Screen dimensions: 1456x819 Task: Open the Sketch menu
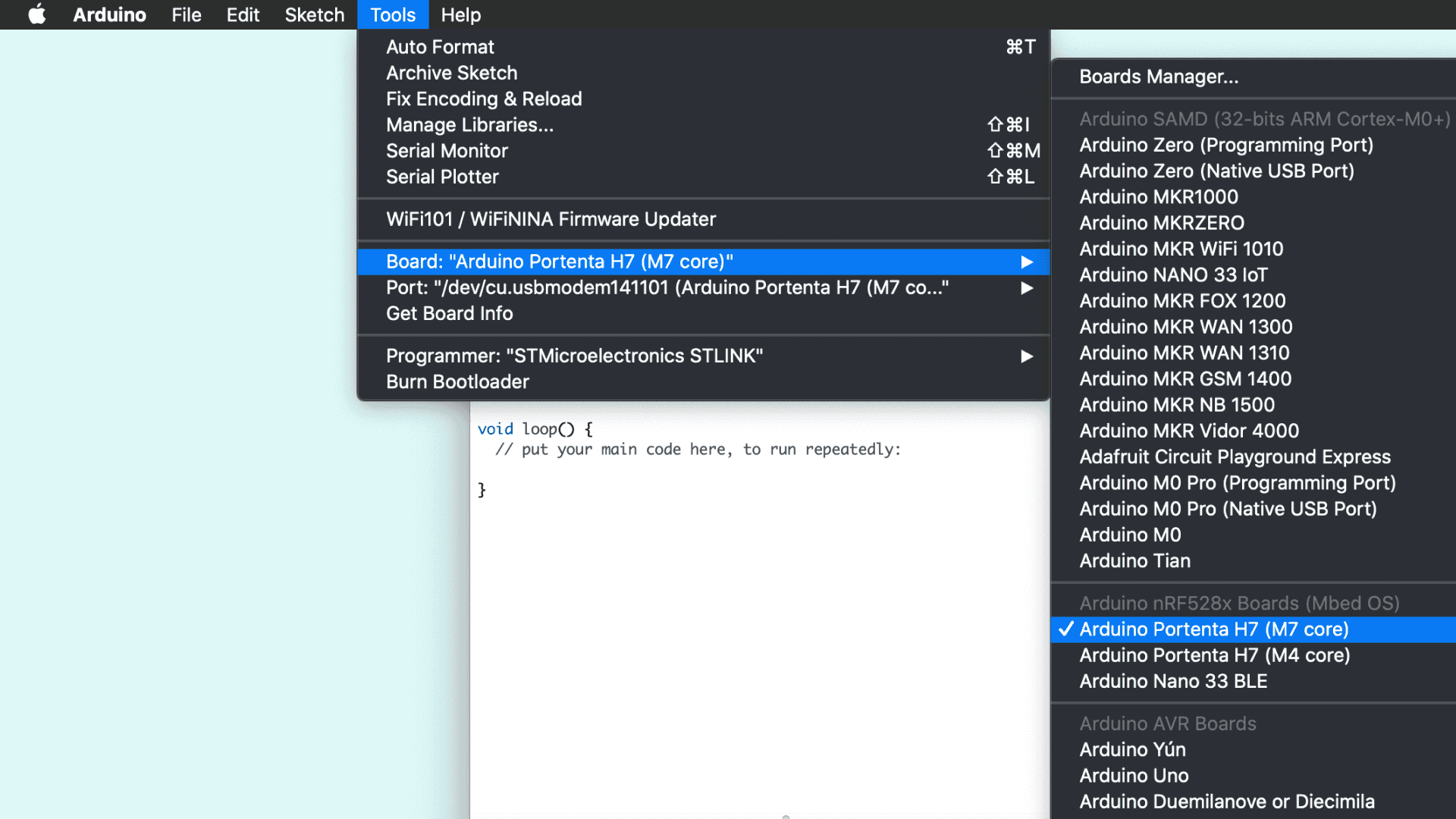pos(314,14)
